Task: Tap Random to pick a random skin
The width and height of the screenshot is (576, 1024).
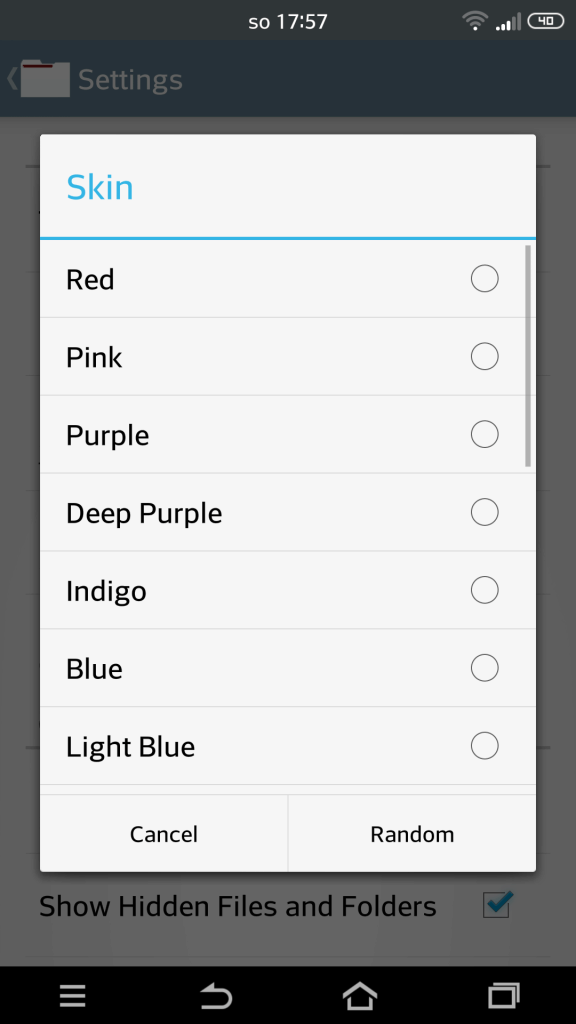Action: click(412, 834)
